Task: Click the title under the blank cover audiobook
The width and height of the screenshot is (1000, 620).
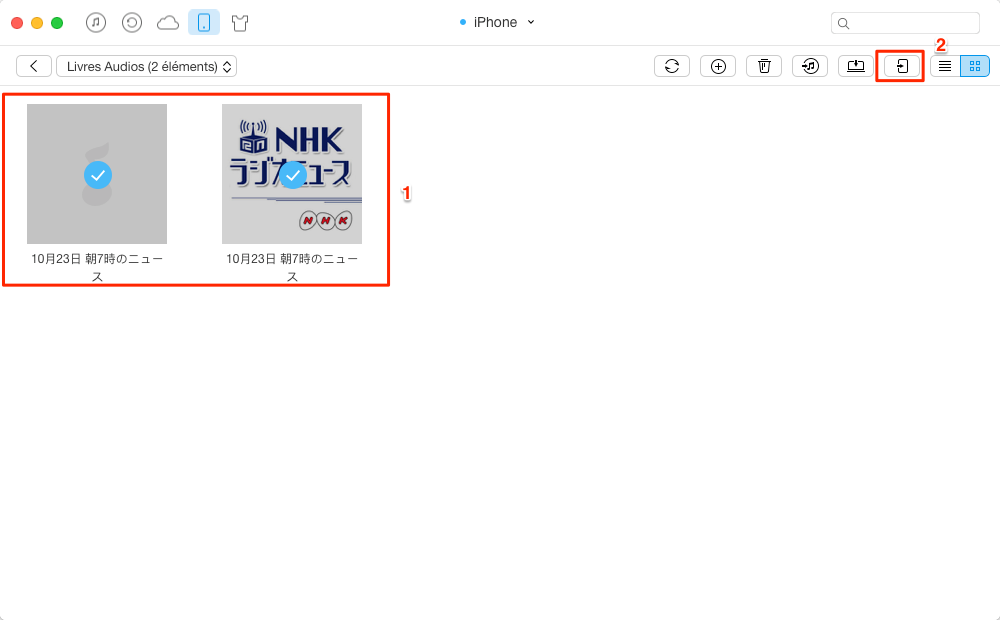Action: tap(97, 267)
